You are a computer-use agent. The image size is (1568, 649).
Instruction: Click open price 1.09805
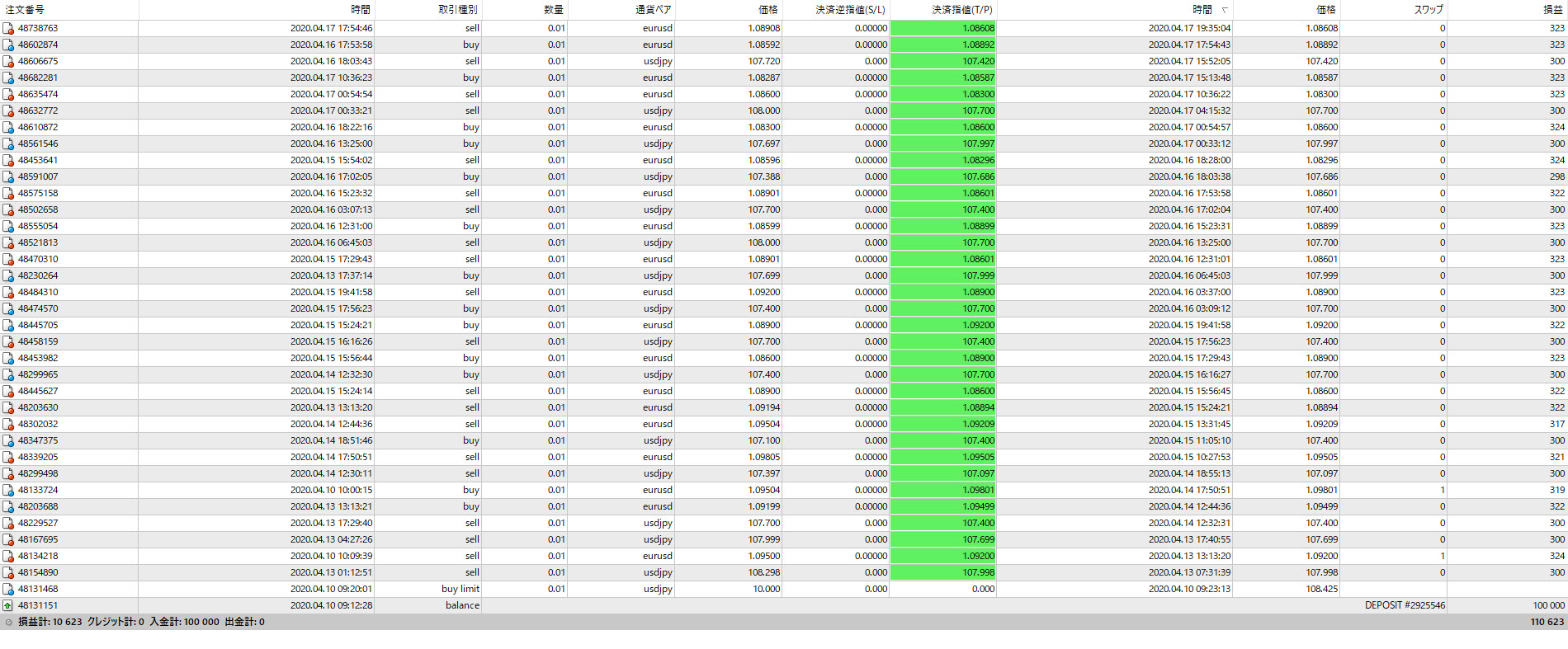[x=763, y=457]
